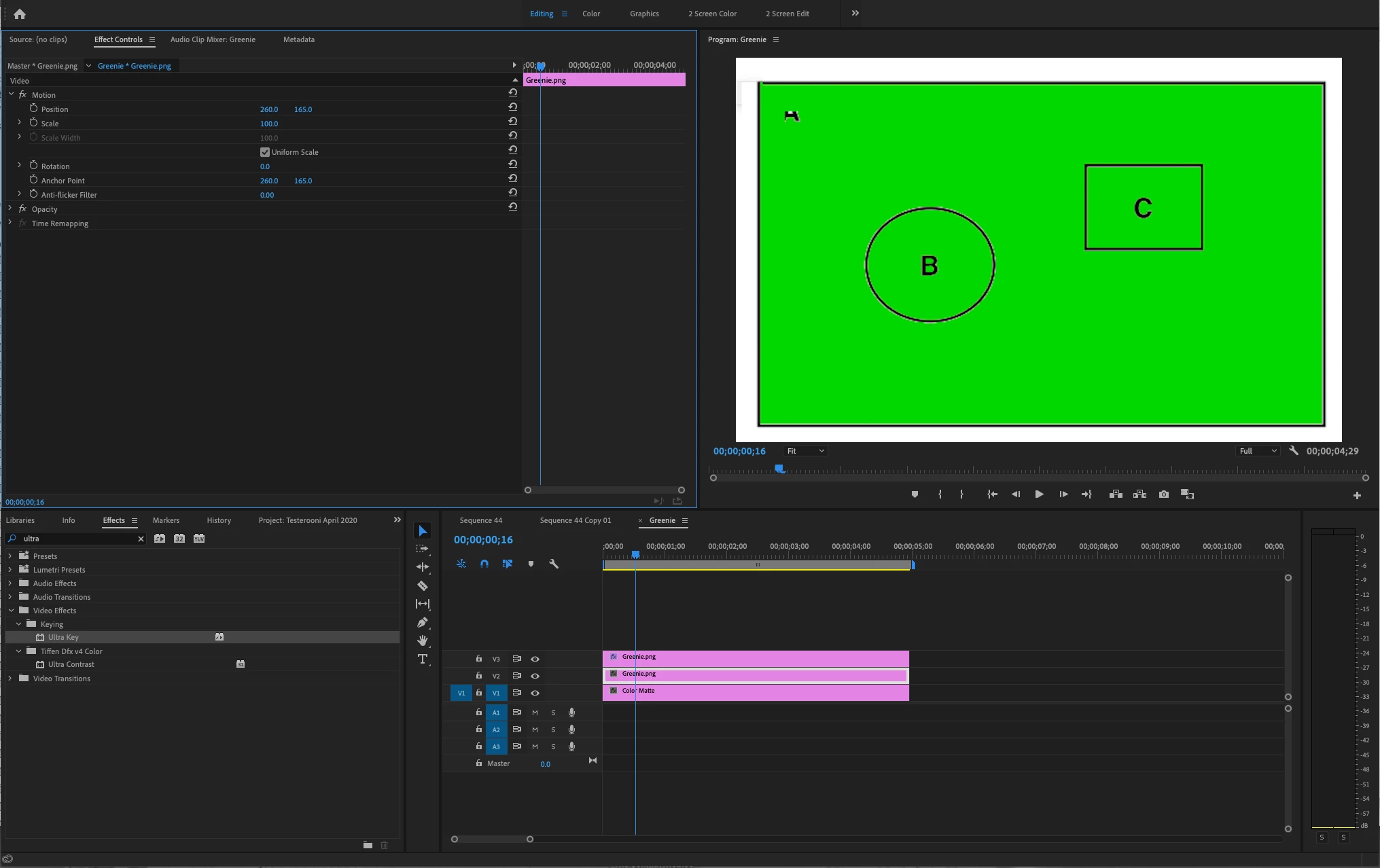Screen dimensions: 1380x868
Task: Hide track V3 with eye icon
Action: click(535, 659)
